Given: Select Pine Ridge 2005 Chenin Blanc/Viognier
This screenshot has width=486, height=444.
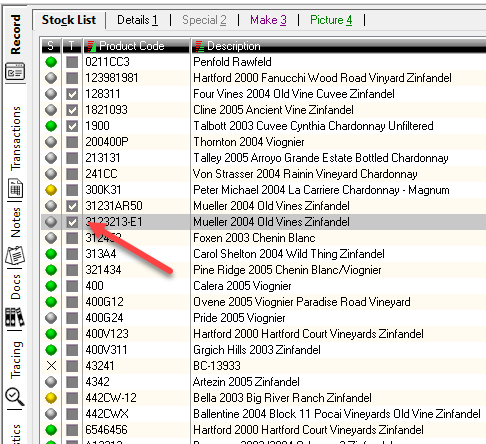Looking at the screenshot, I should point(287,270).
